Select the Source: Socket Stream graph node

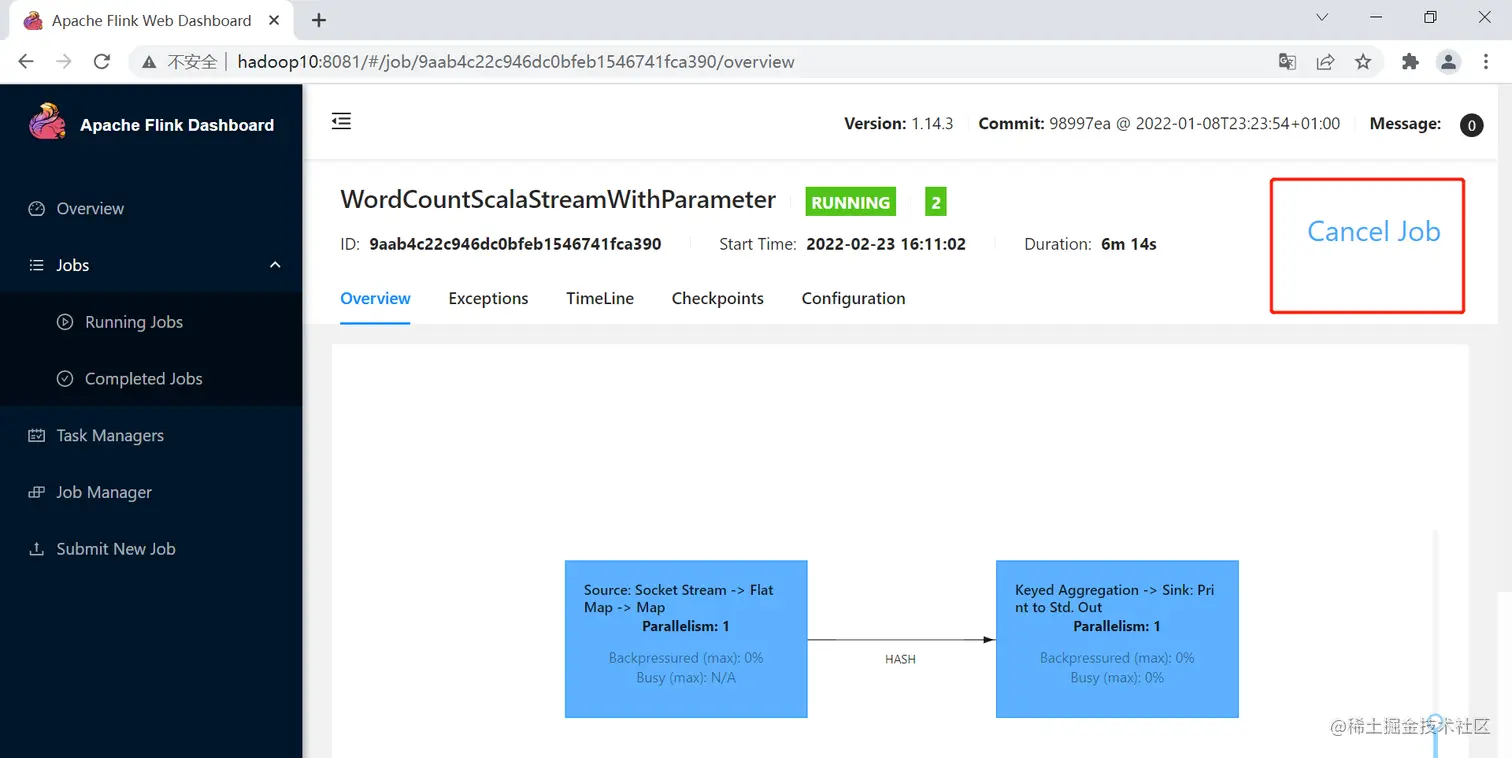click(686, 638)
